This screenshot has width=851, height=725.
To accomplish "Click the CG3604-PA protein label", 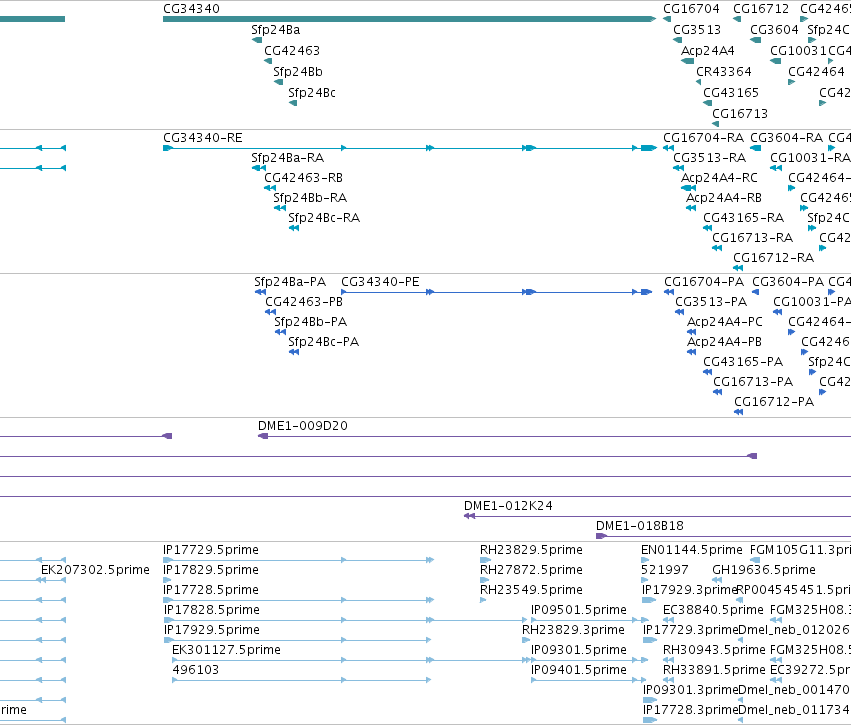I will 788,282.
